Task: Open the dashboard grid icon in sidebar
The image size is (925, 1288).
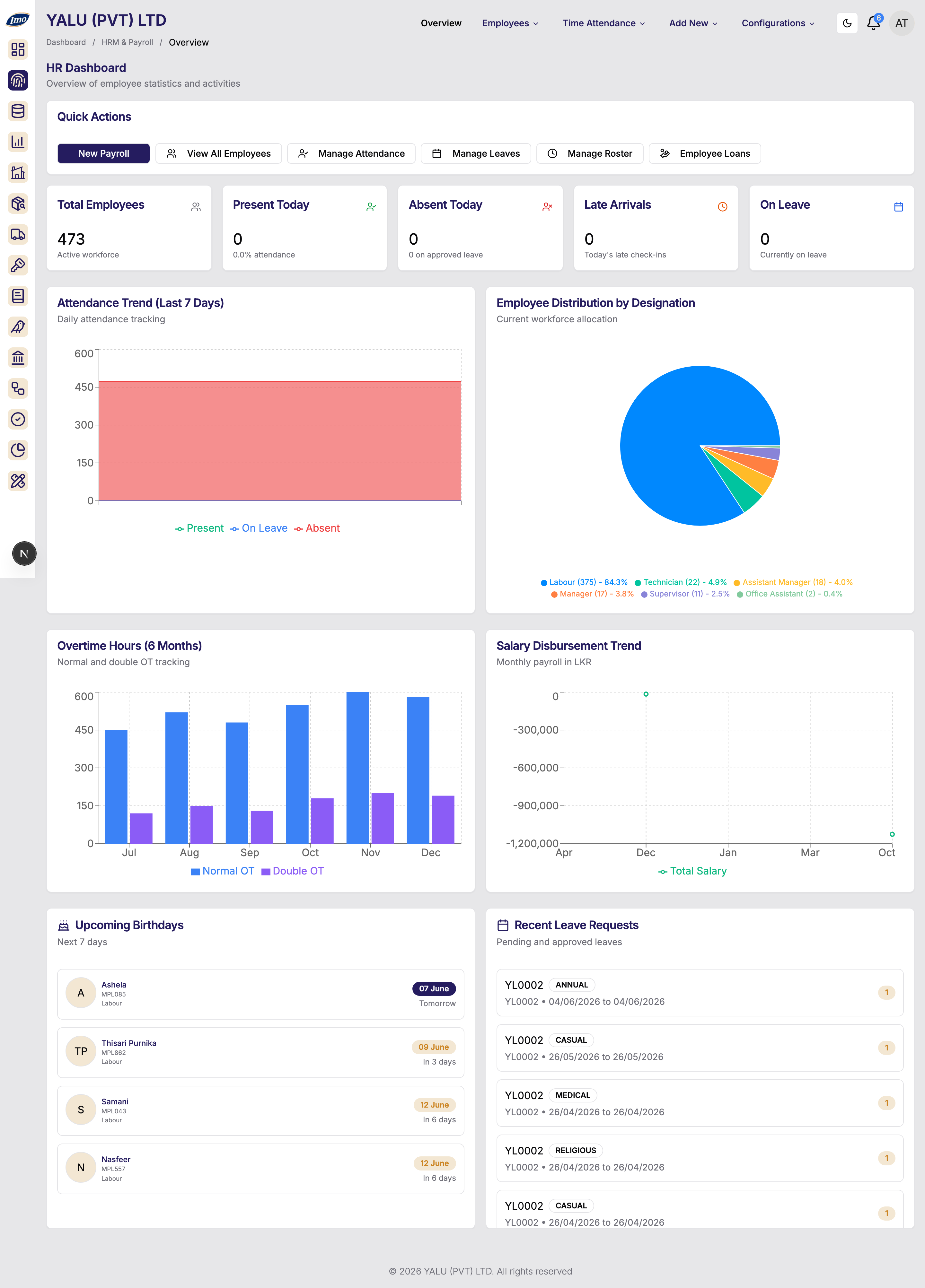Action: (18, 49)
